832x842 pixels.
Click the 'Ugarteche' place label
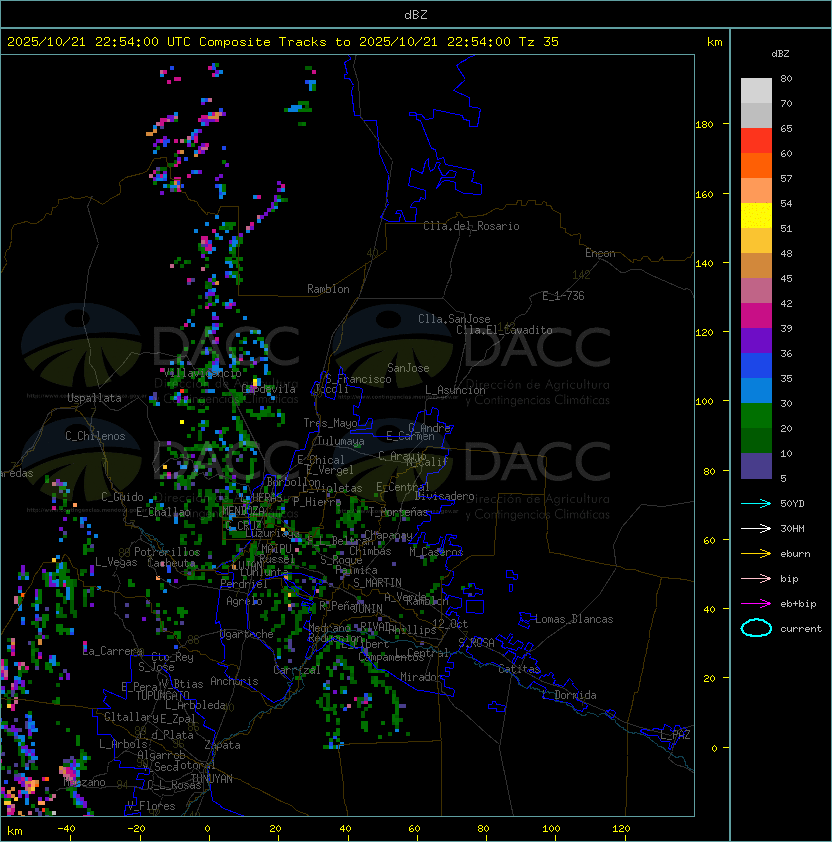point(247,634)
